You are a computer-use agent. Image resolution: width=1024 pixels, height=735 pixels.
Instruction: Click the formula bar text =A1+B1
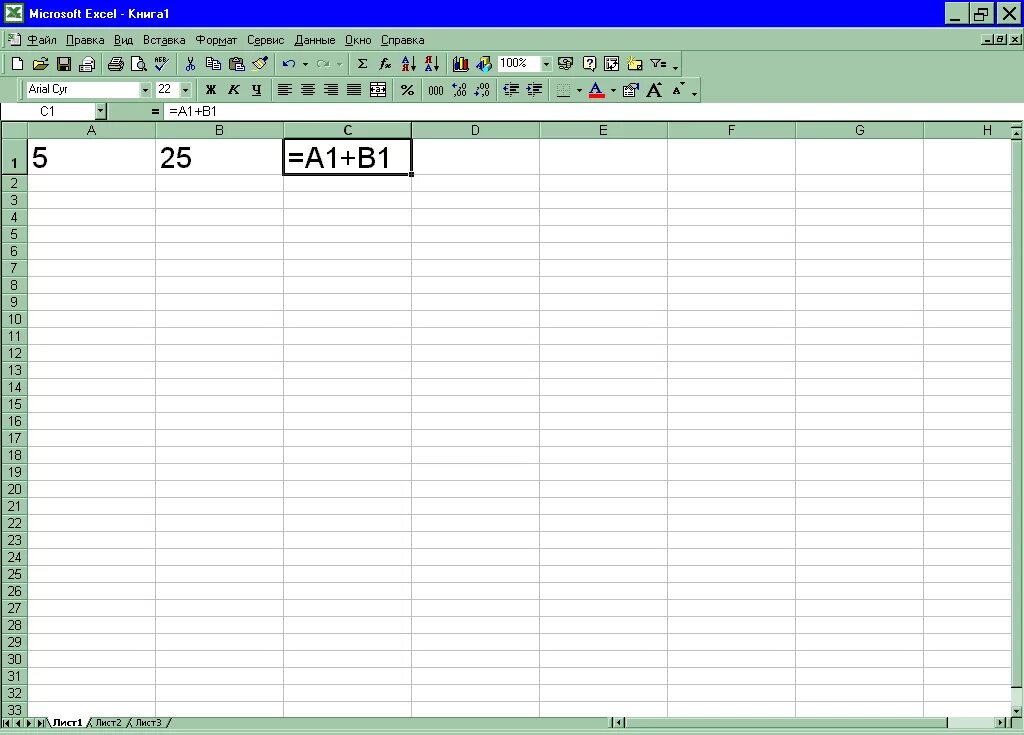click(x=193, y=111)
